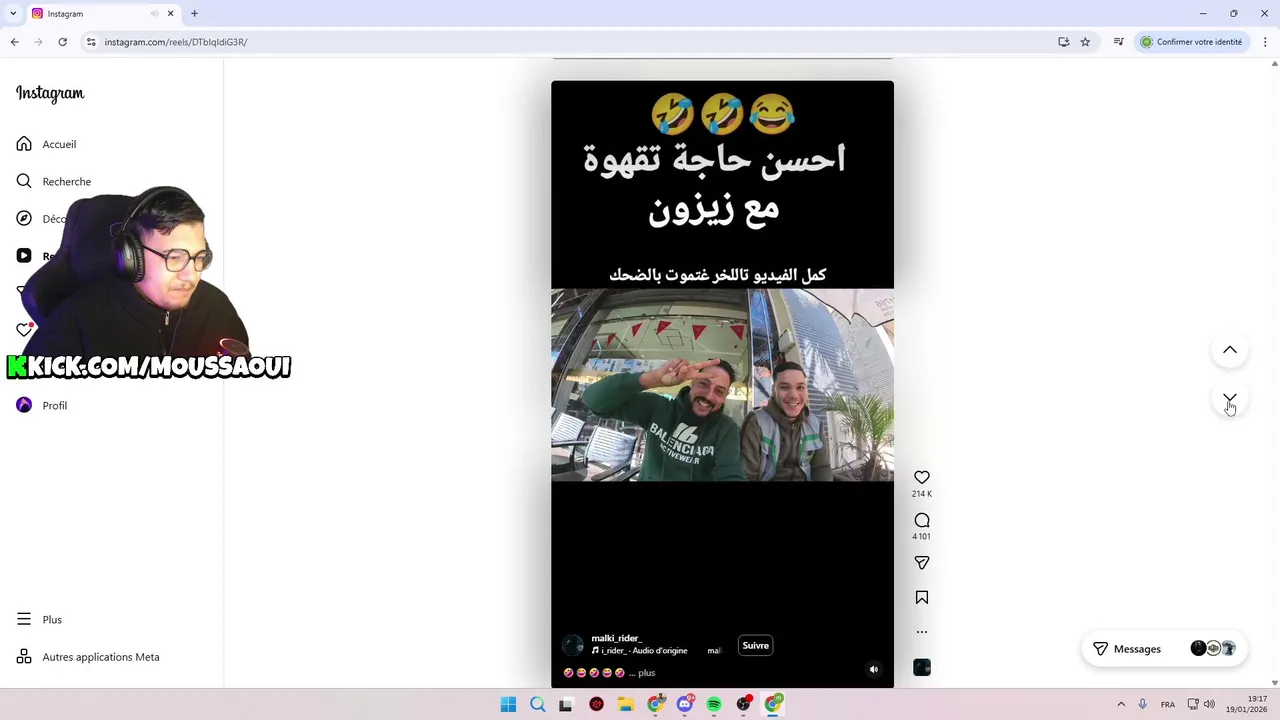Open the Windows Start menu

point(508,704)
